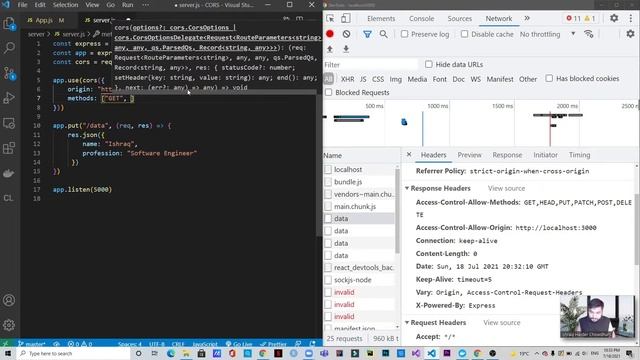Export HAR file with download arrow

[346, 49]
